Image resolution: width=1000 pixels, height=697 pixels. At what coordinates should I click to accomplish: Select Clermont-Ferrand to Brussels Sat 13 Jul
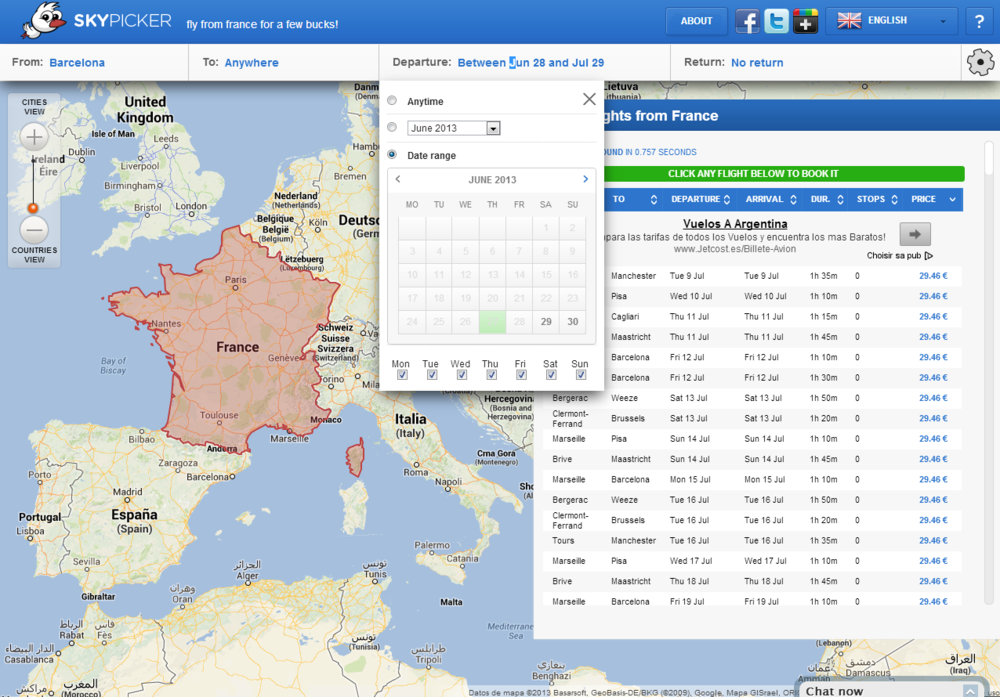pyautogui.click(x=753, y=418)
